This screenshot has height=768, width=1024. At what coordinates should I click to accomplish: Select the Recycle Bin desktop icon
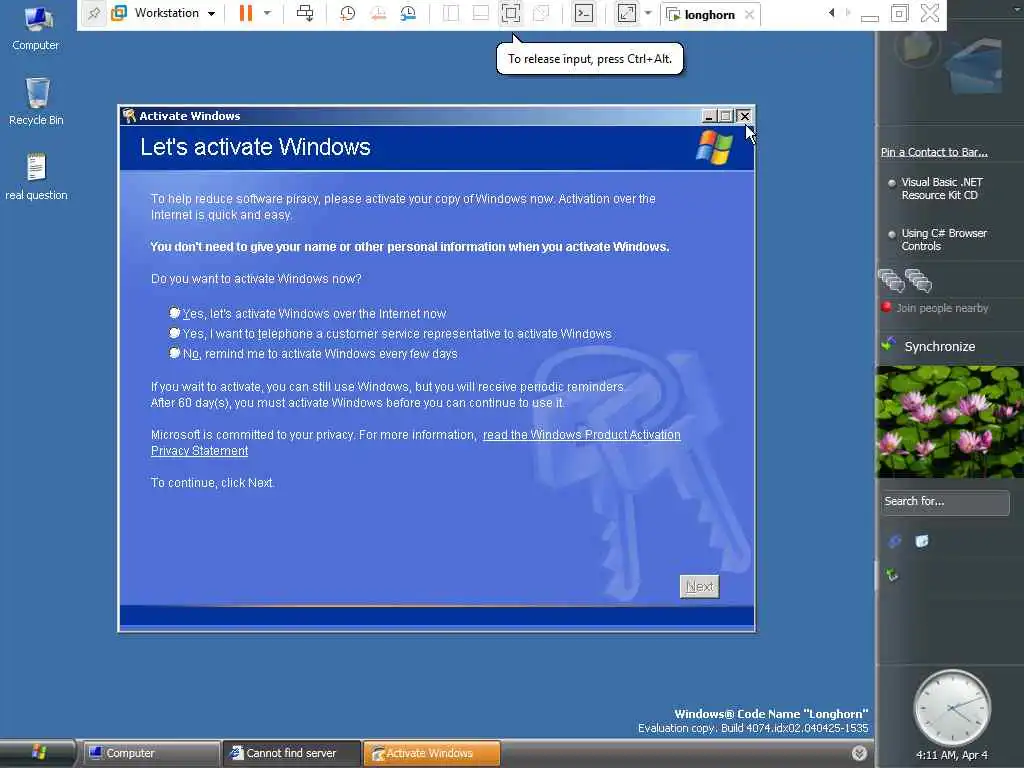37,102
